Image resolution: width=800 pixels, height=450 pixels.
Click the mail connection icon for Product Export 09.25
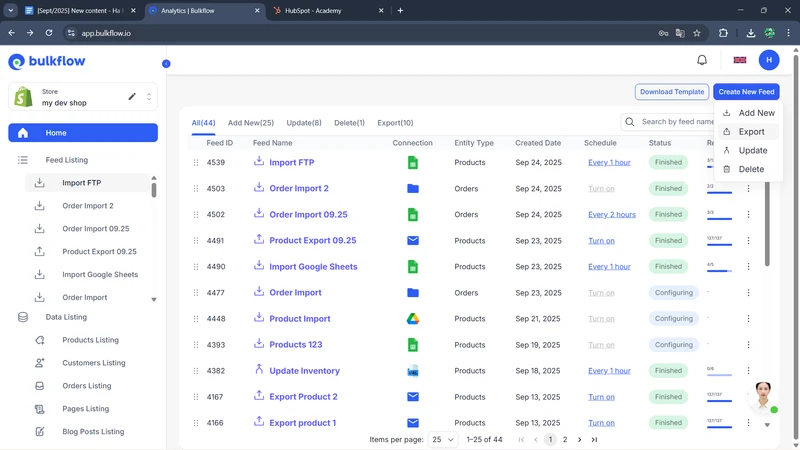[412, 241]
